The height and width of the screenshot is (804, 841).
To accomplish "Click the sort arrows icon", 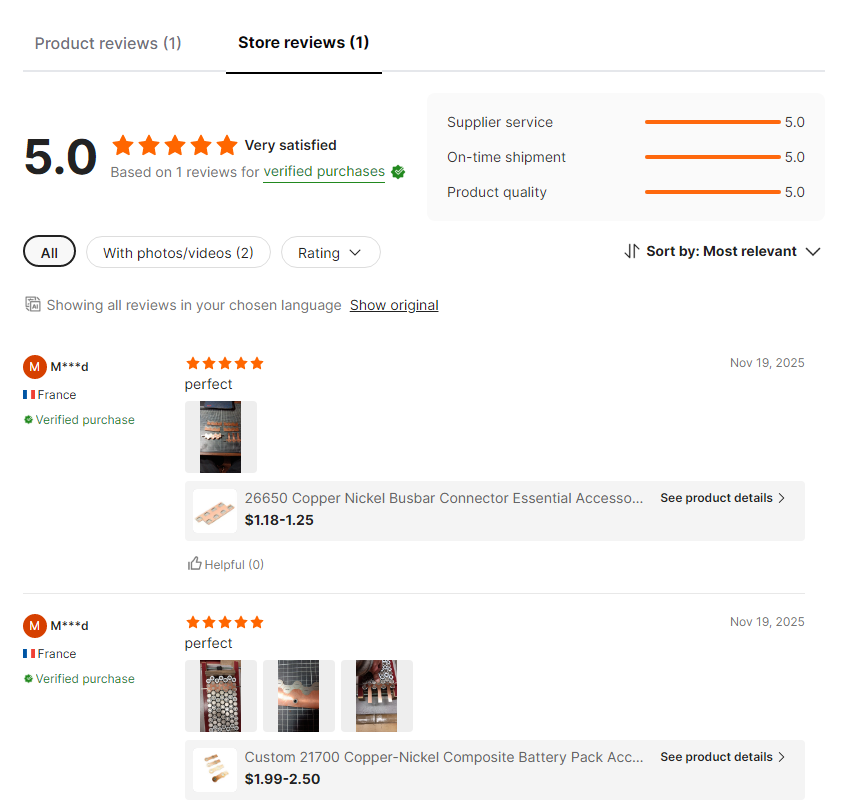I will pos(631,251).
